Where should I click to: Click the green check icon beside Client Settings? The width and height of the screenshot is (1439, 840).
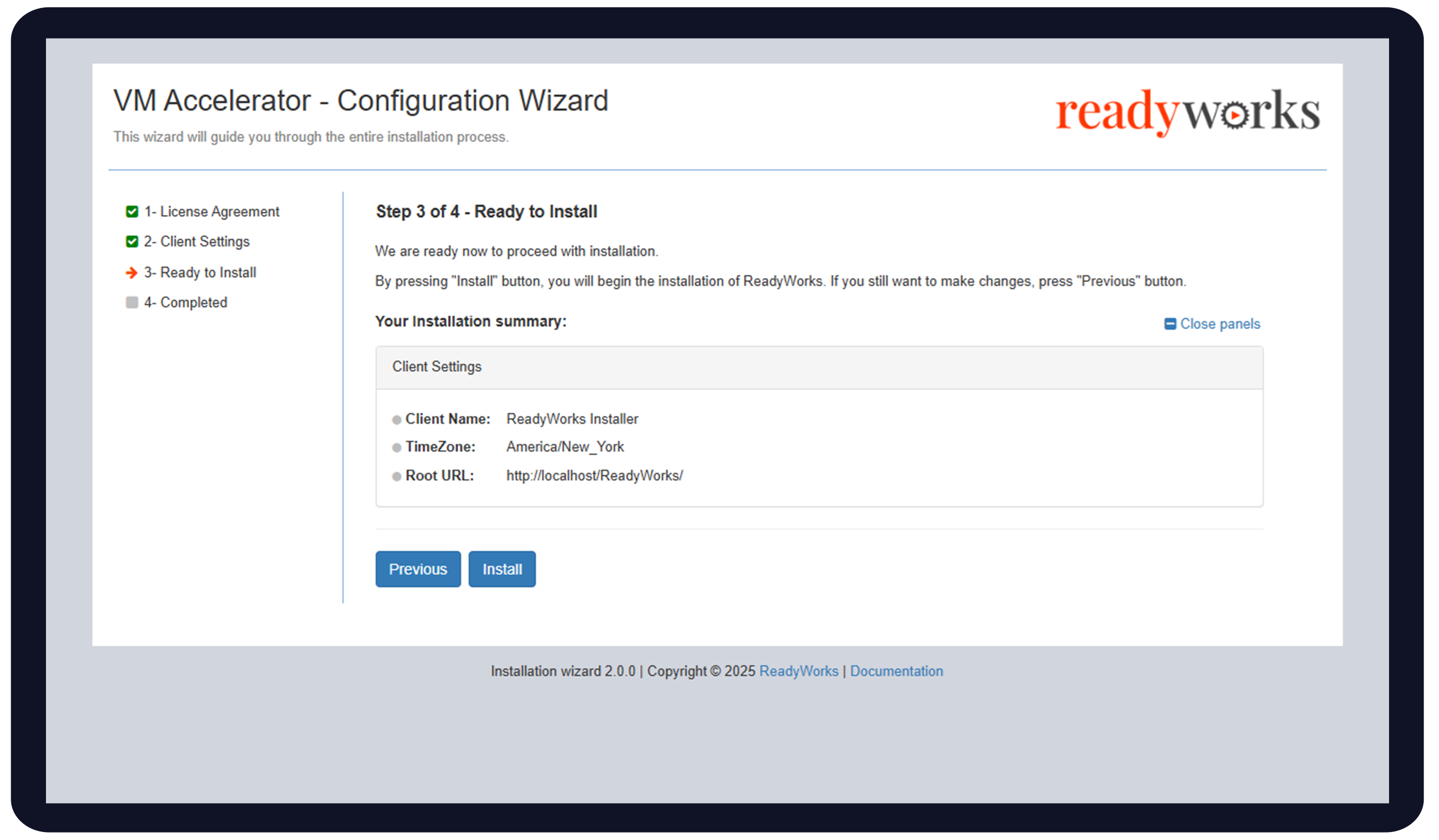click(132, 242)
